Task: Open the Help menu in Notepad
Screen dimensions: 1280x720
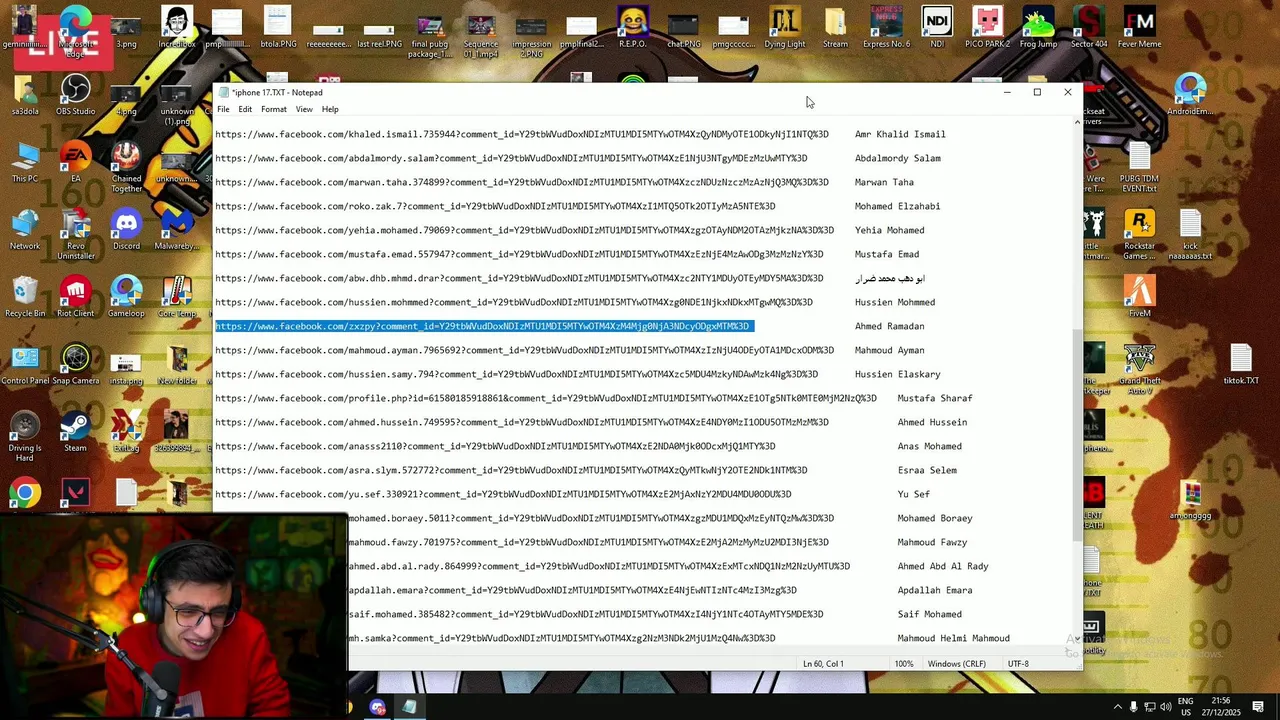Action: click(330, 109)
